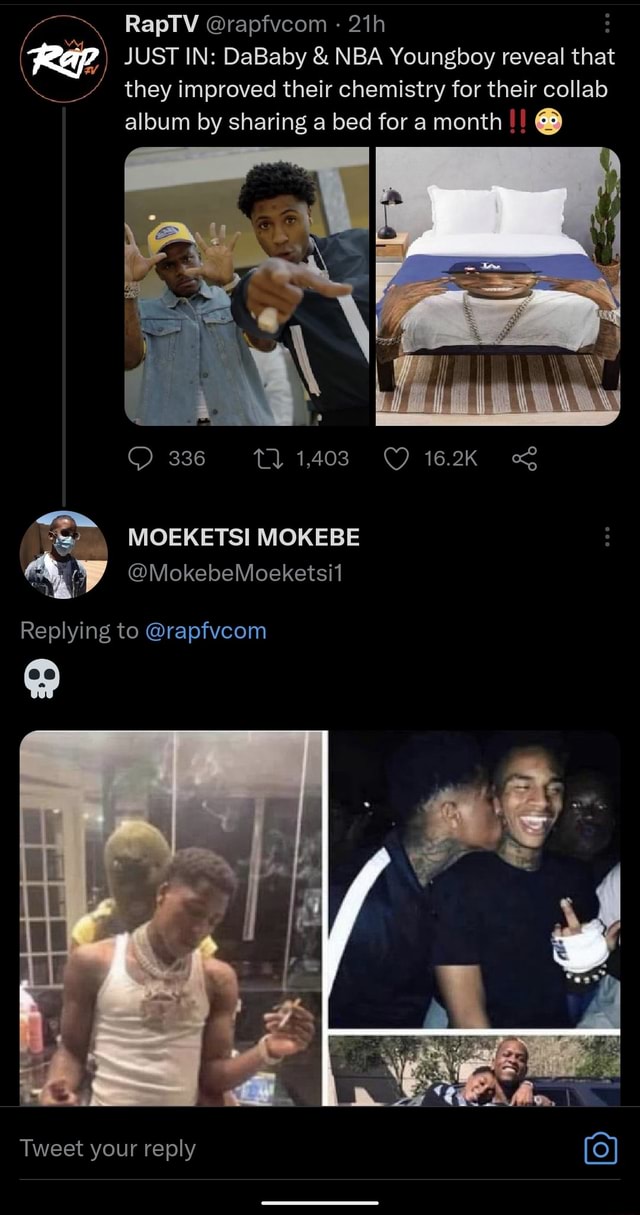This screenshot has height=1215, width=640.
Task: Open the cheek kiss reply photo
Action: tap(475, 879)
